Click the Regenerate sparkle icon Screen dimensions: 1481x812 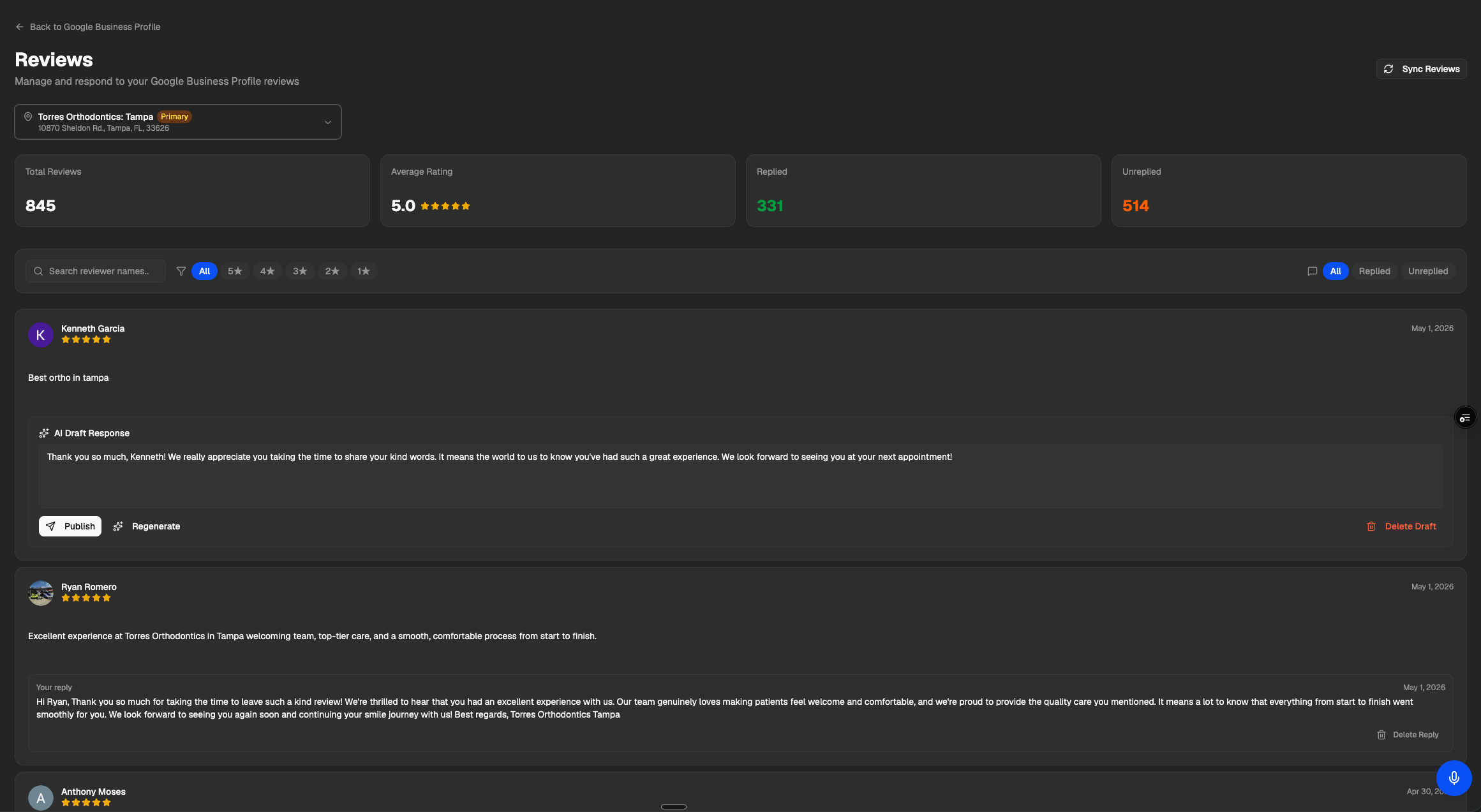point(118,526)
